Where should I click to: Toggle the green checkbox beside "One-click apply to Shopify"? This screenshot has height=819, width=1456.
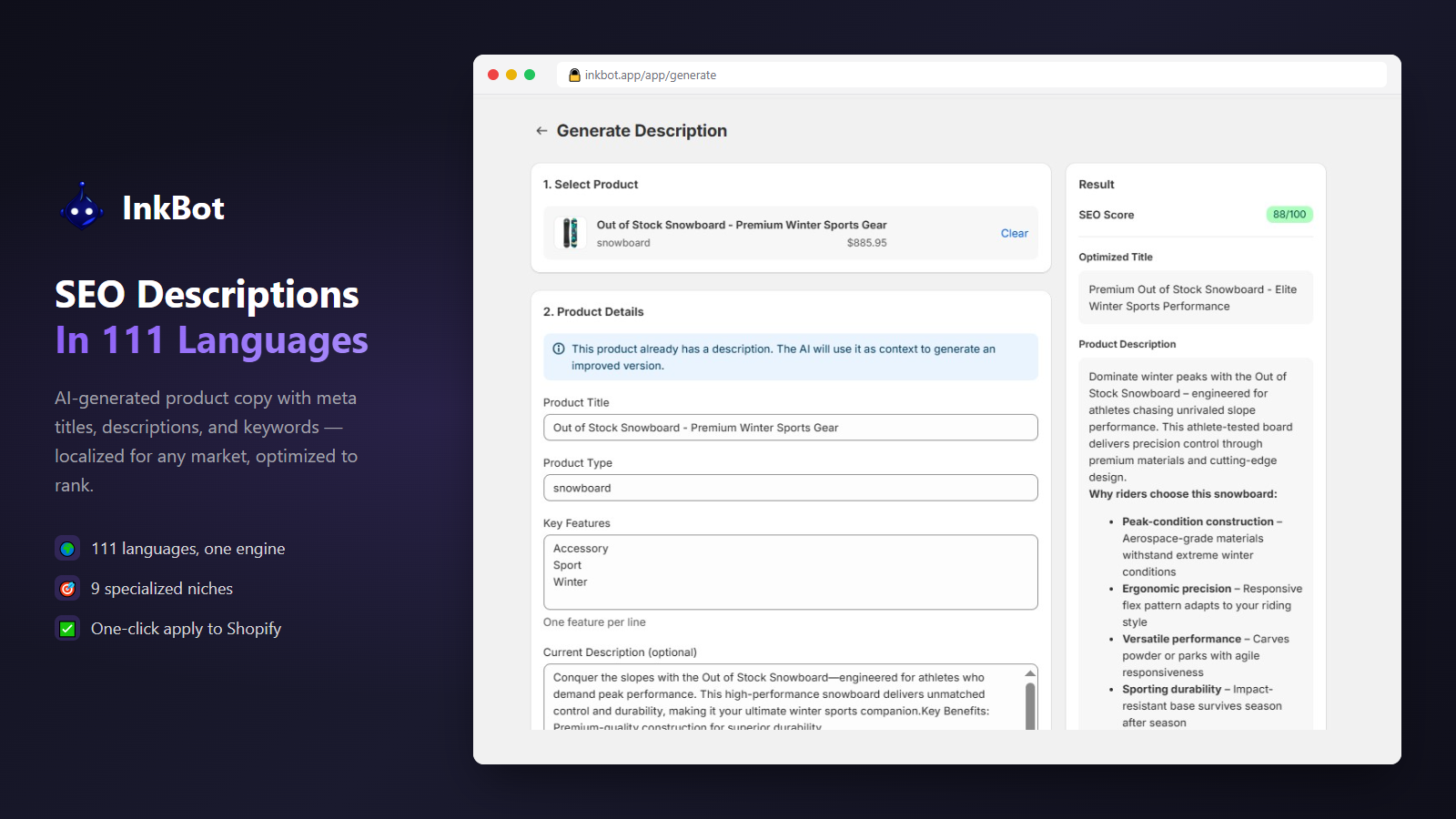[x=67, y=628]
